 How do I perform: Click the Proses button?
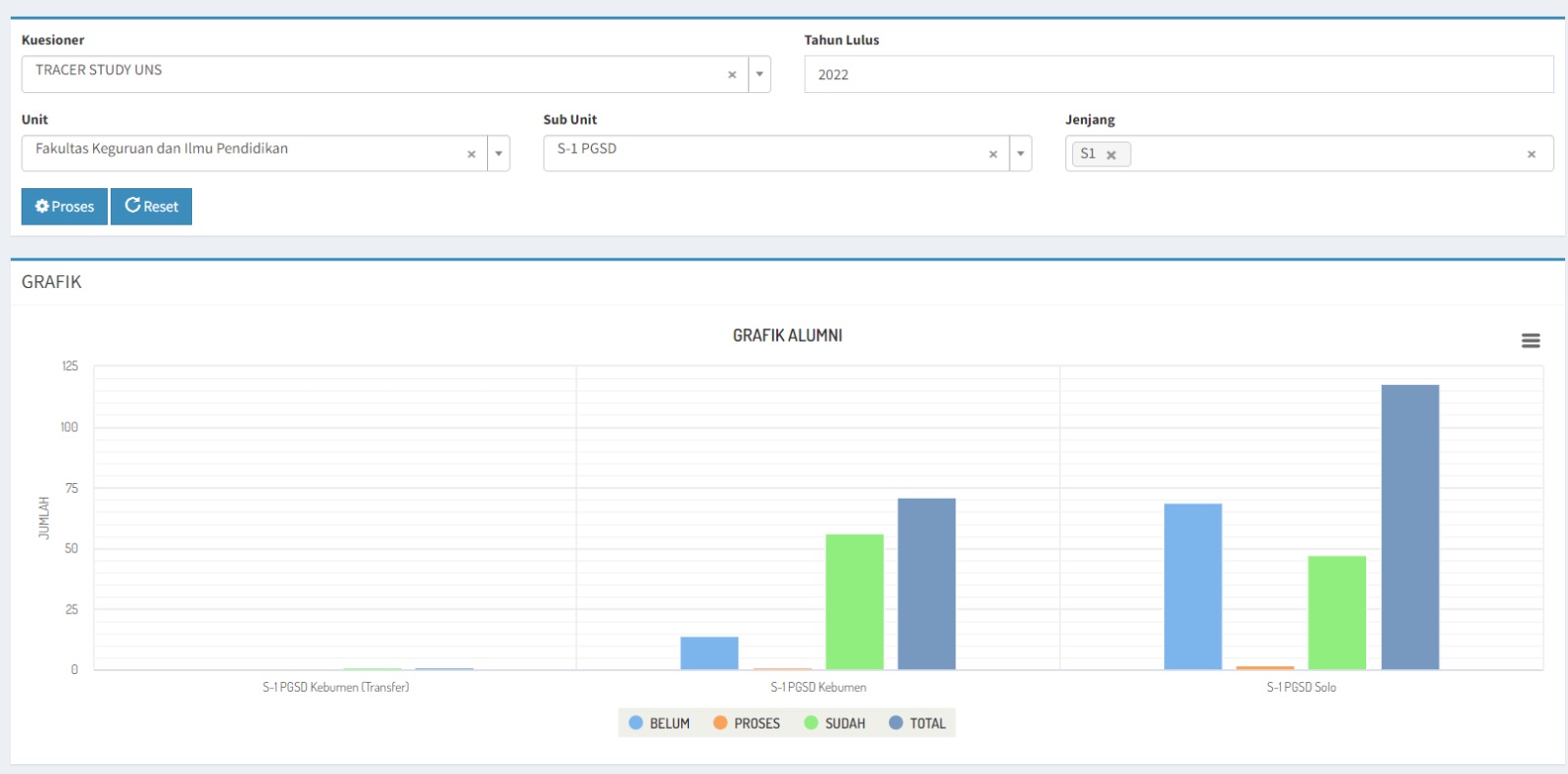click(x=65, y=207)
